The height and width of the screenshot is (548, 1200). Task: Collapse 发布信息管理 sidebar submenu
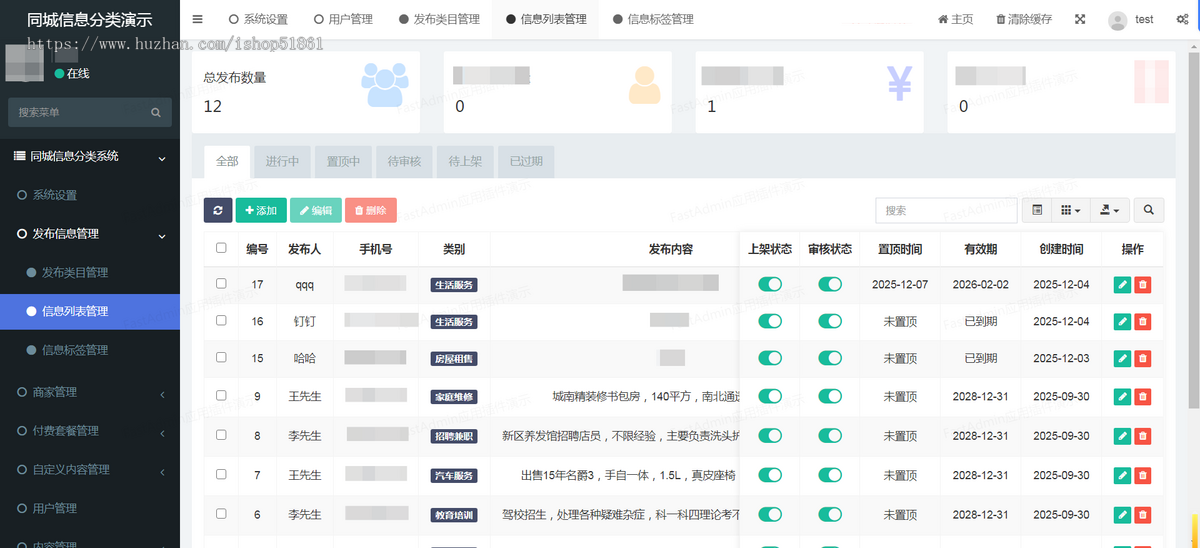[x=90, y=234]
